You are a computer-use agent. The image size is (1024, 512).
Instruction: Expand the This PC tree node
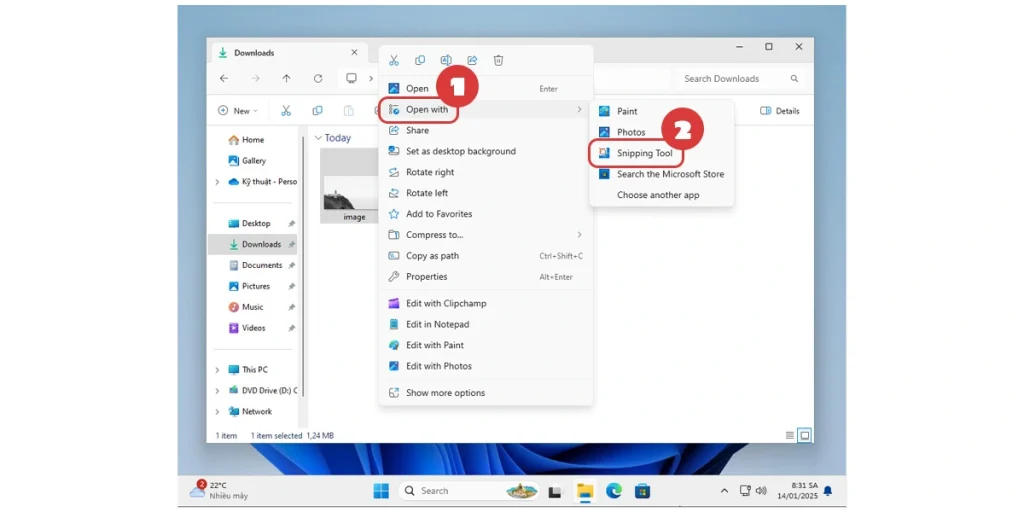217,370
